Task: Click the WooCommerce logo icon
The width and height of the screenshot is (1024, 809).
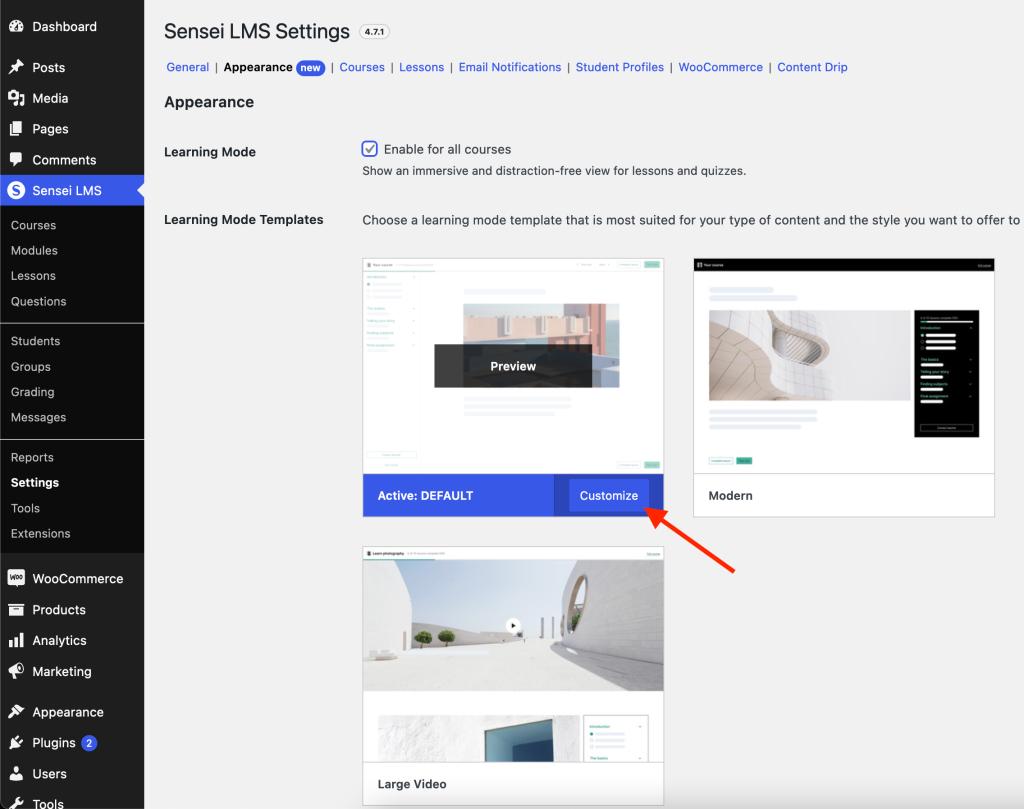Action: tap(16, 578)
